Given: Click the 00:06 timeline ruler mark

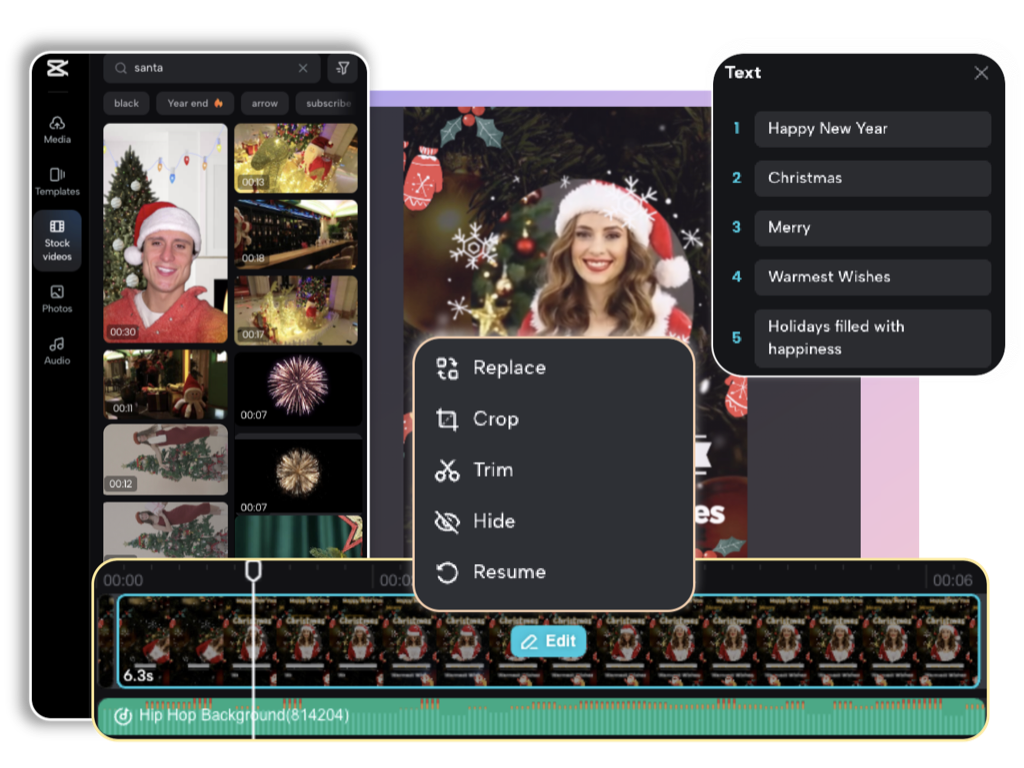Looking at the screenshot, I should [952, 580].
